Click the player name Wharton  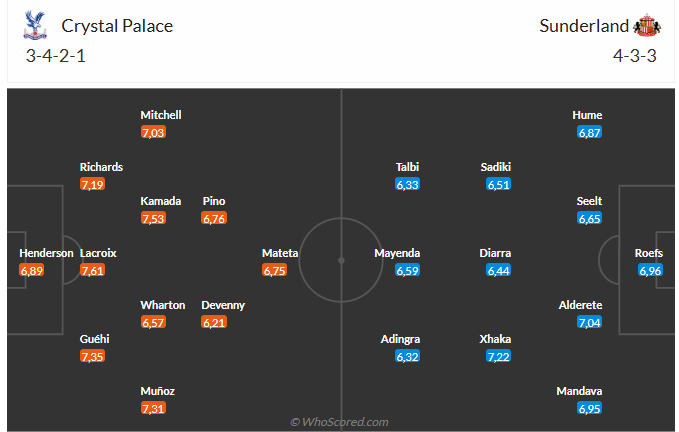(x=163, y=305)
